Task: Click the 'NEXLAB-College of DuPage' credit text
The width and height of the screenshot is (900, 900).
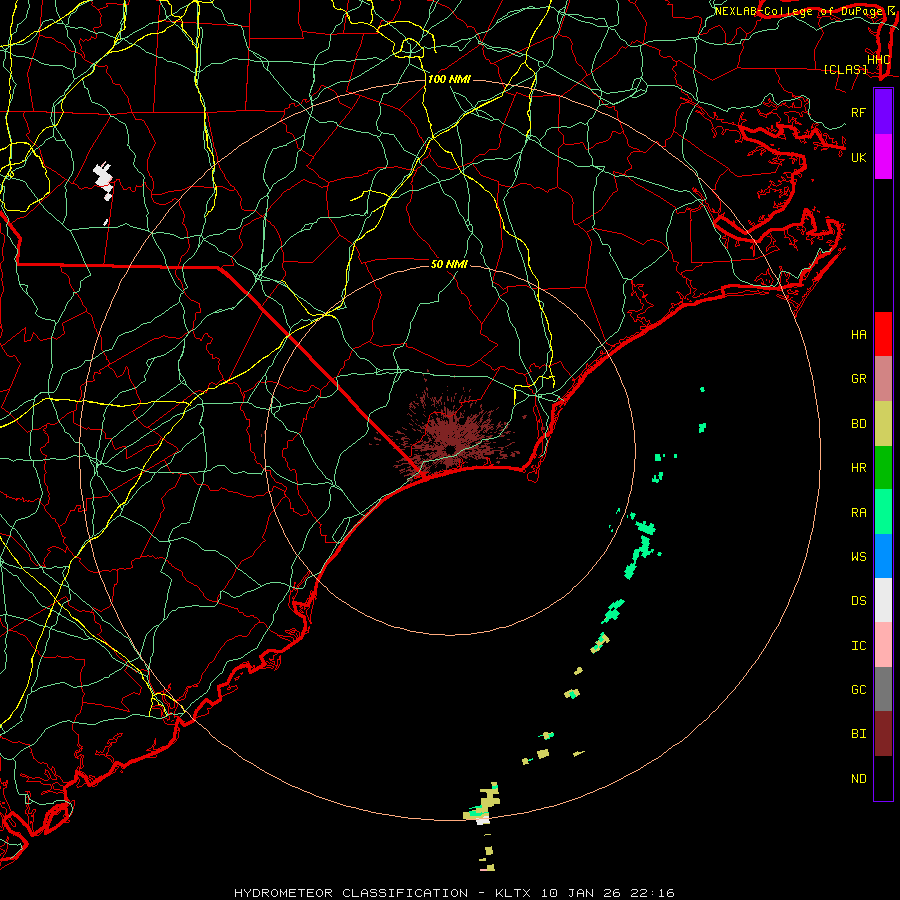Action: [x=798, y=11]
